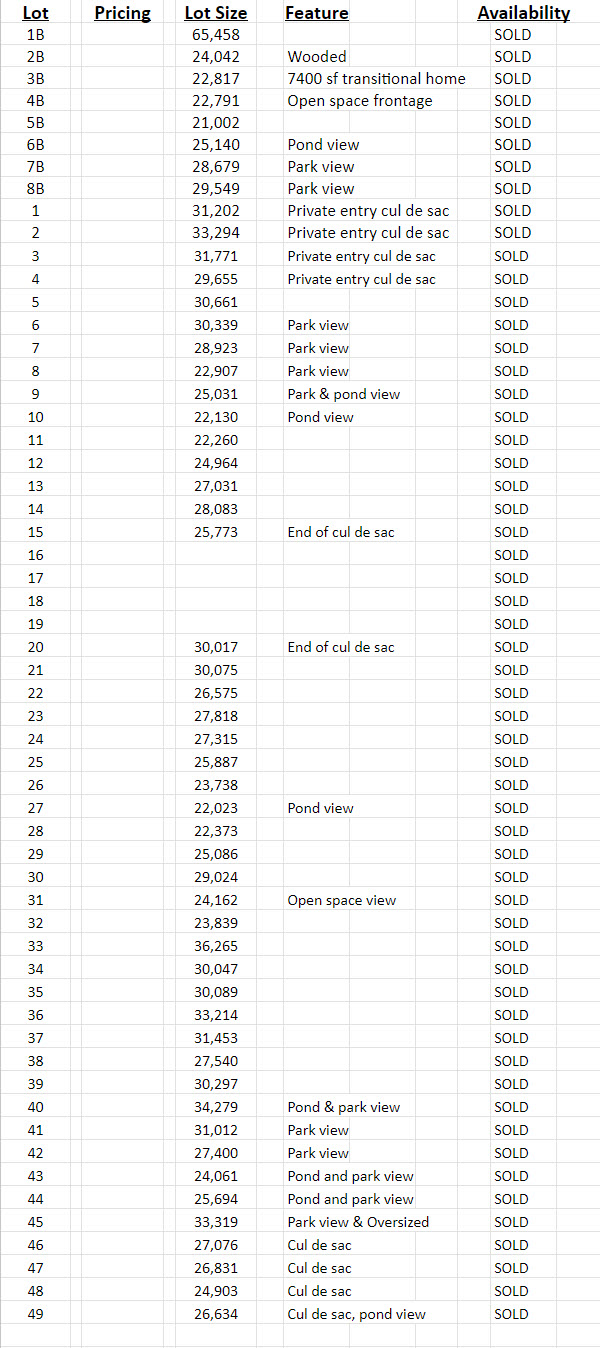This screenshot has height=1348, width=600.
Task: Select empty pricing cell for lot 25
Action: tap(122, 762)
